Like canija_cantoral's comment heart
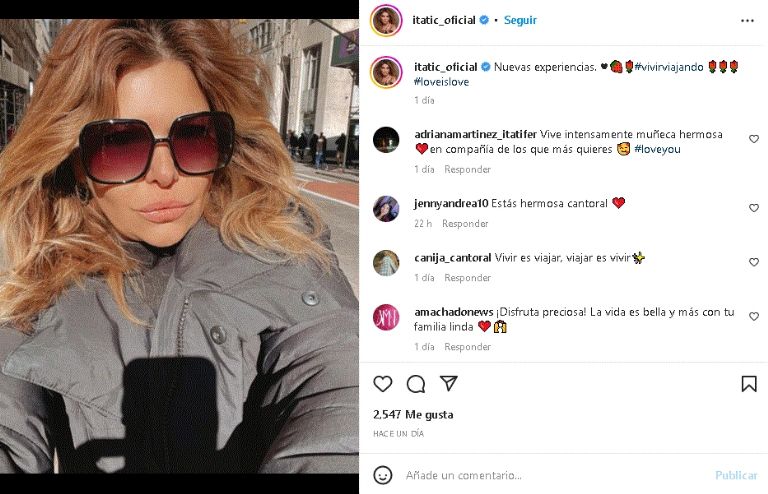768x494 pixels. click(x=754, y=262)
